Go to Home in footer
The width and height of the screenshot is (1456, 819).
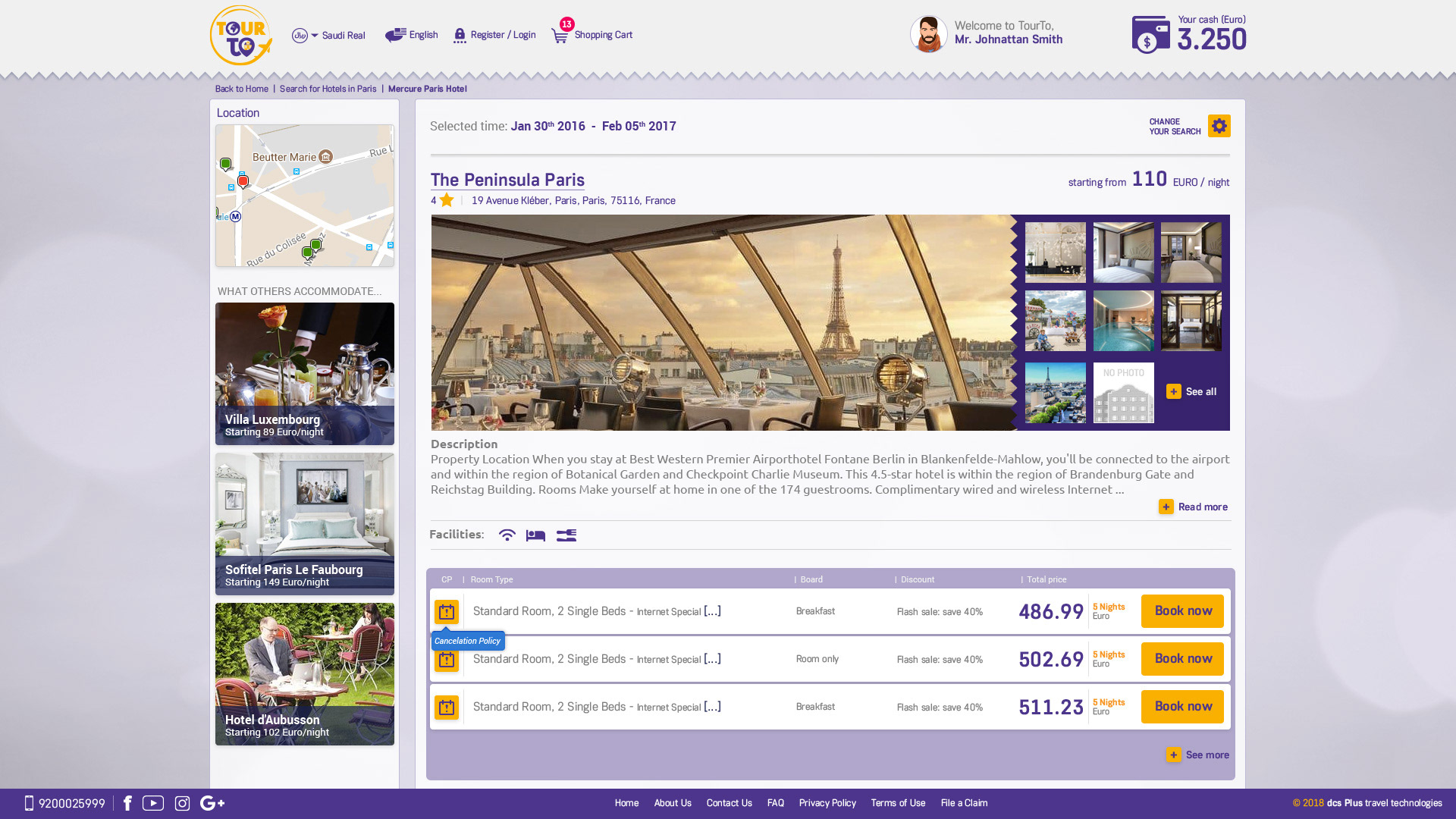click(626, 803)
